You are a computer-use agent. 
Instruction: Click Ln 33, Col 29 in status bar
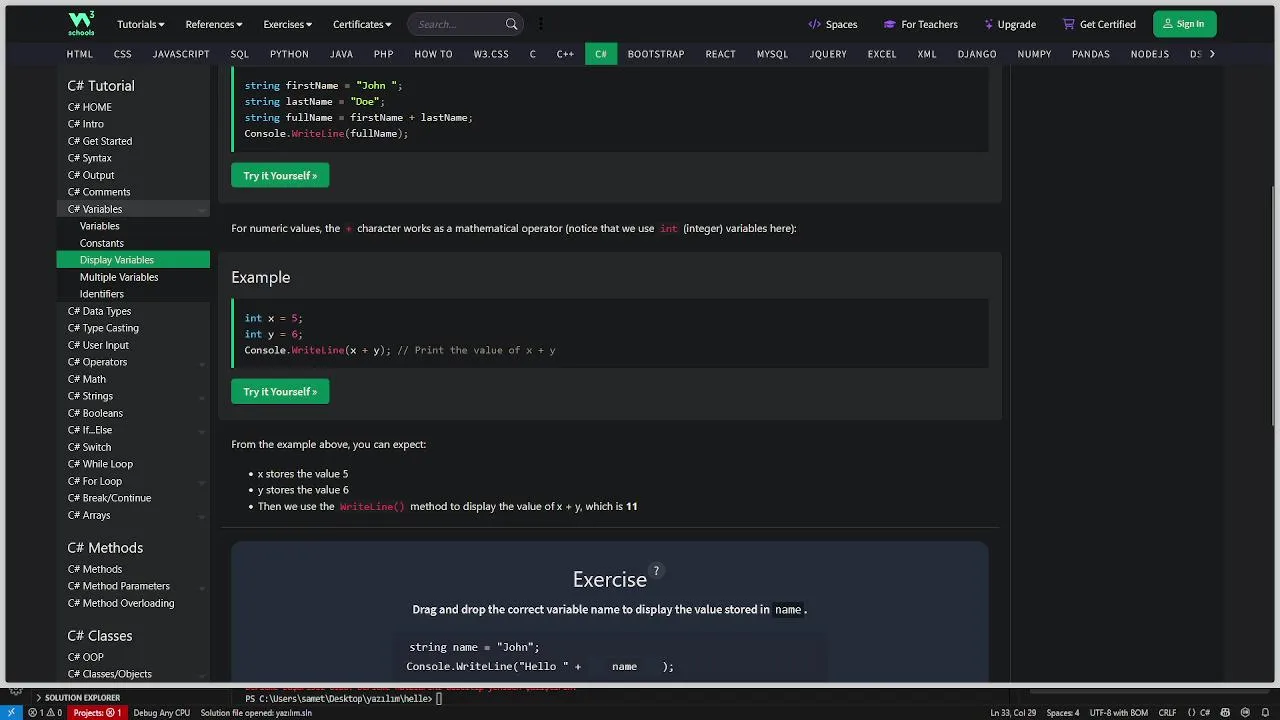pyautogui.click(x=1013, y=713)
